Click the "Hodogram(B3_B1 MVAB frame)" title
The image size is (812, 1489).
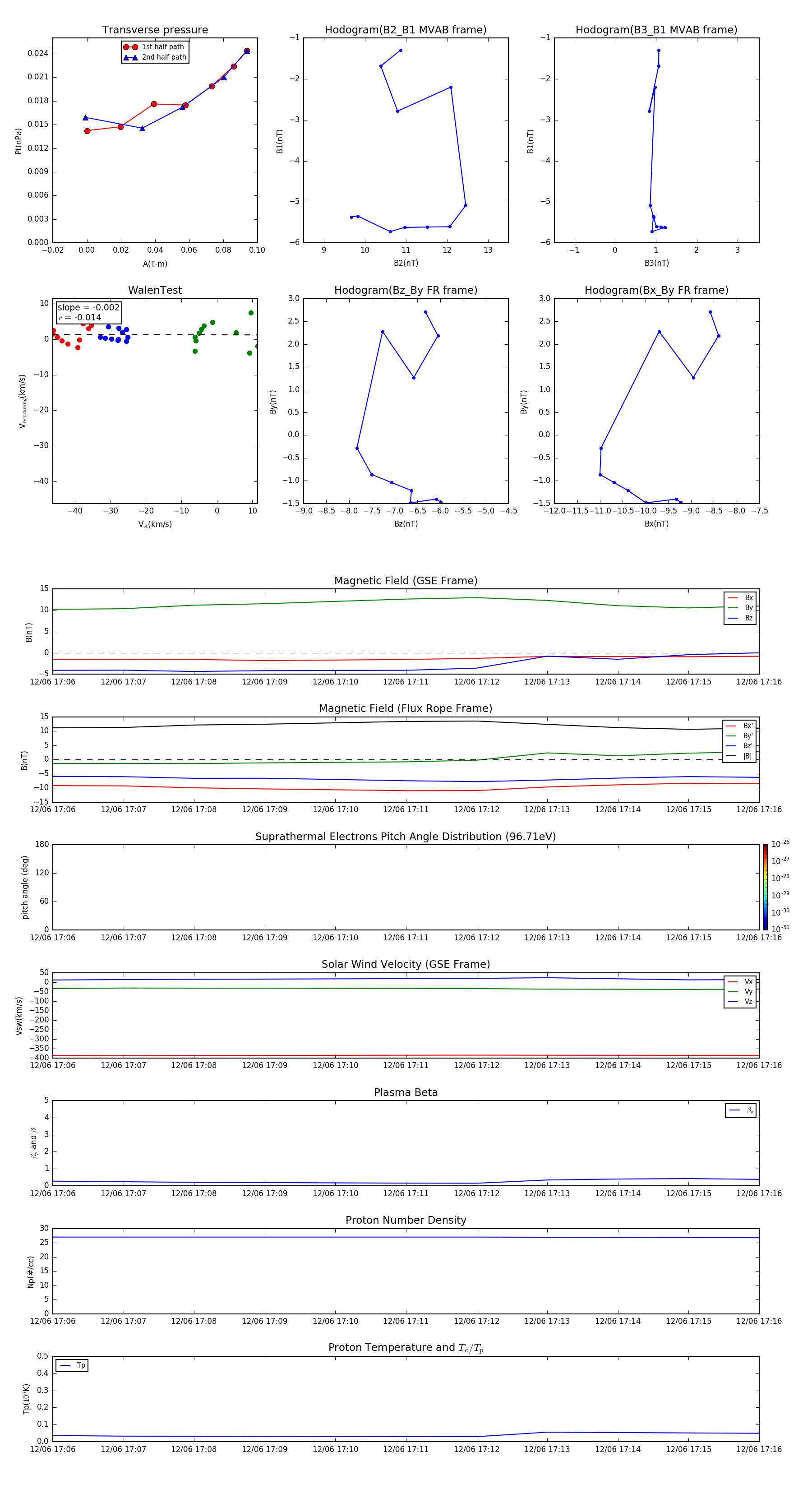pos(656,30)
